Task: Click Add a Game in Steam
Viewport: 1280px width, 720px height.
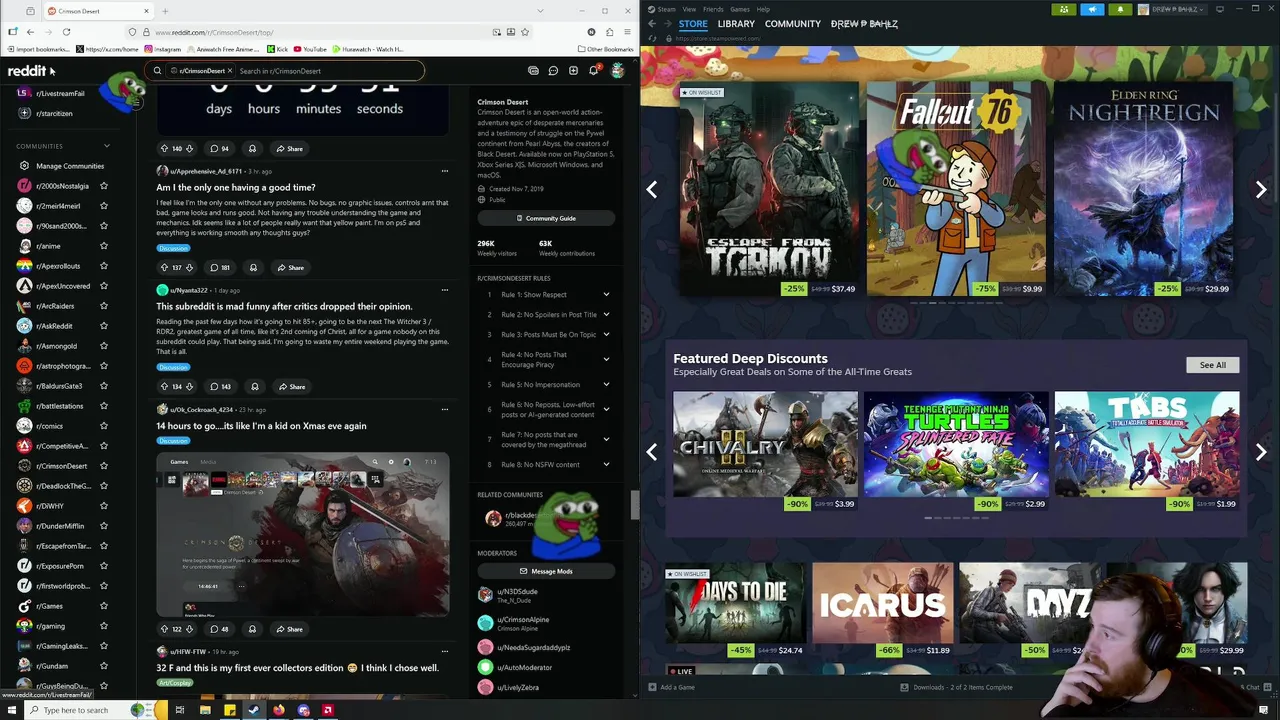Action: tap(671, 687)
